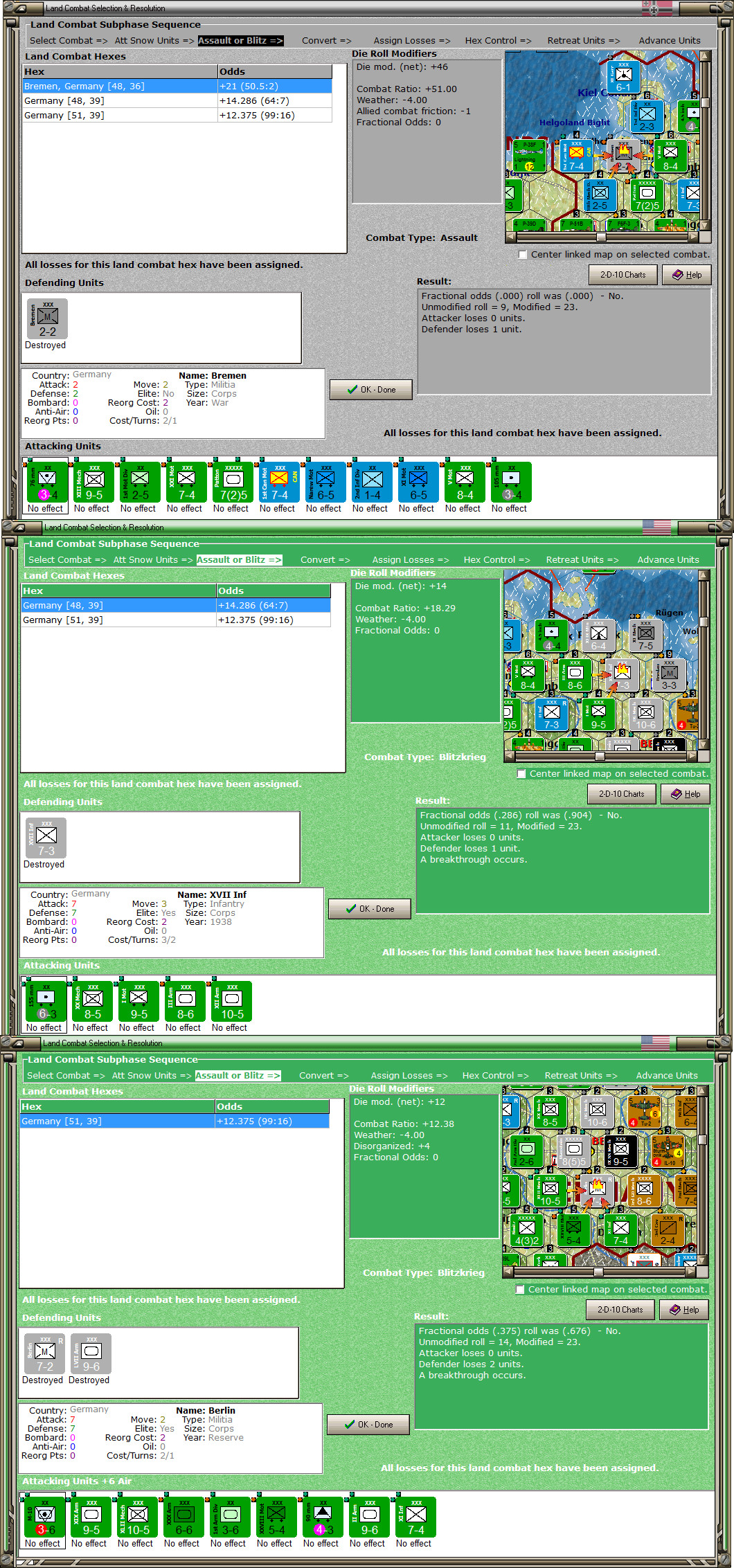Click OK - Done in bottom window
Image resolution: width=734 pixels, height=1568 pixels.
[x=368, y=1425]
